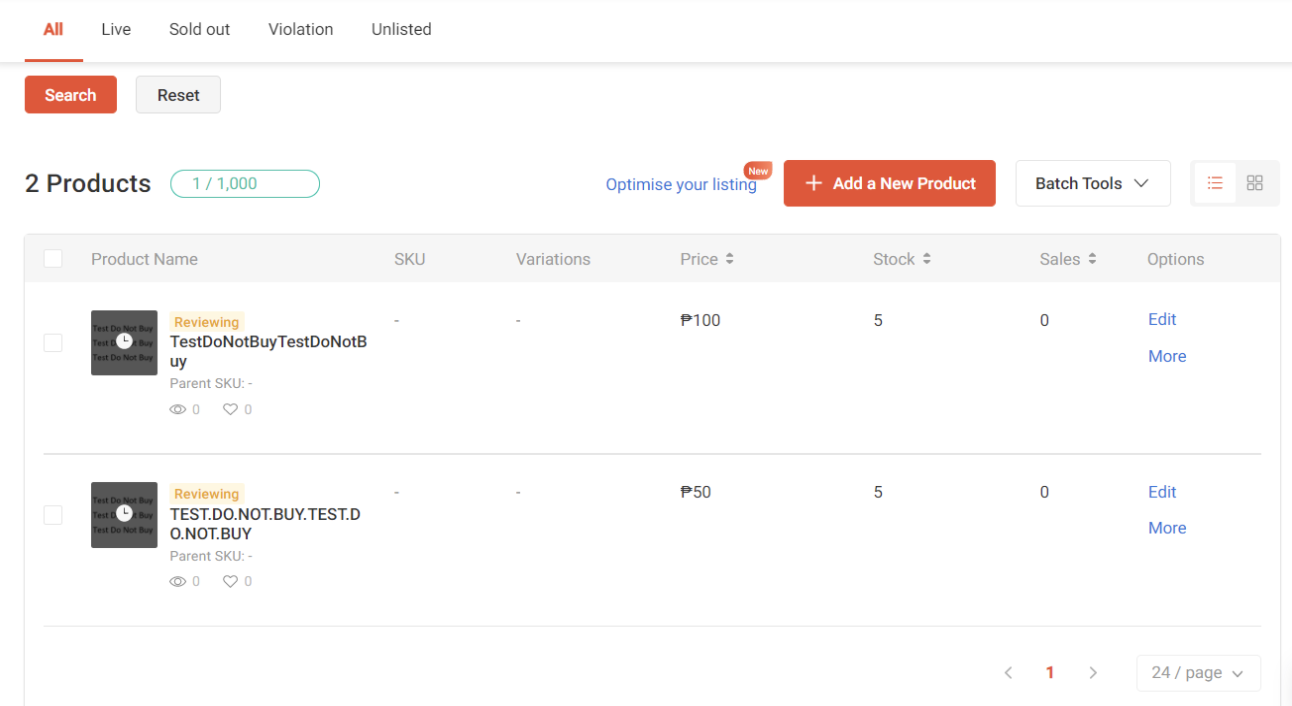Click the heart likes icon on TEST.DO.NOT.BUY
This screenshot has height=706, width=1292.
tap(229, 581)
